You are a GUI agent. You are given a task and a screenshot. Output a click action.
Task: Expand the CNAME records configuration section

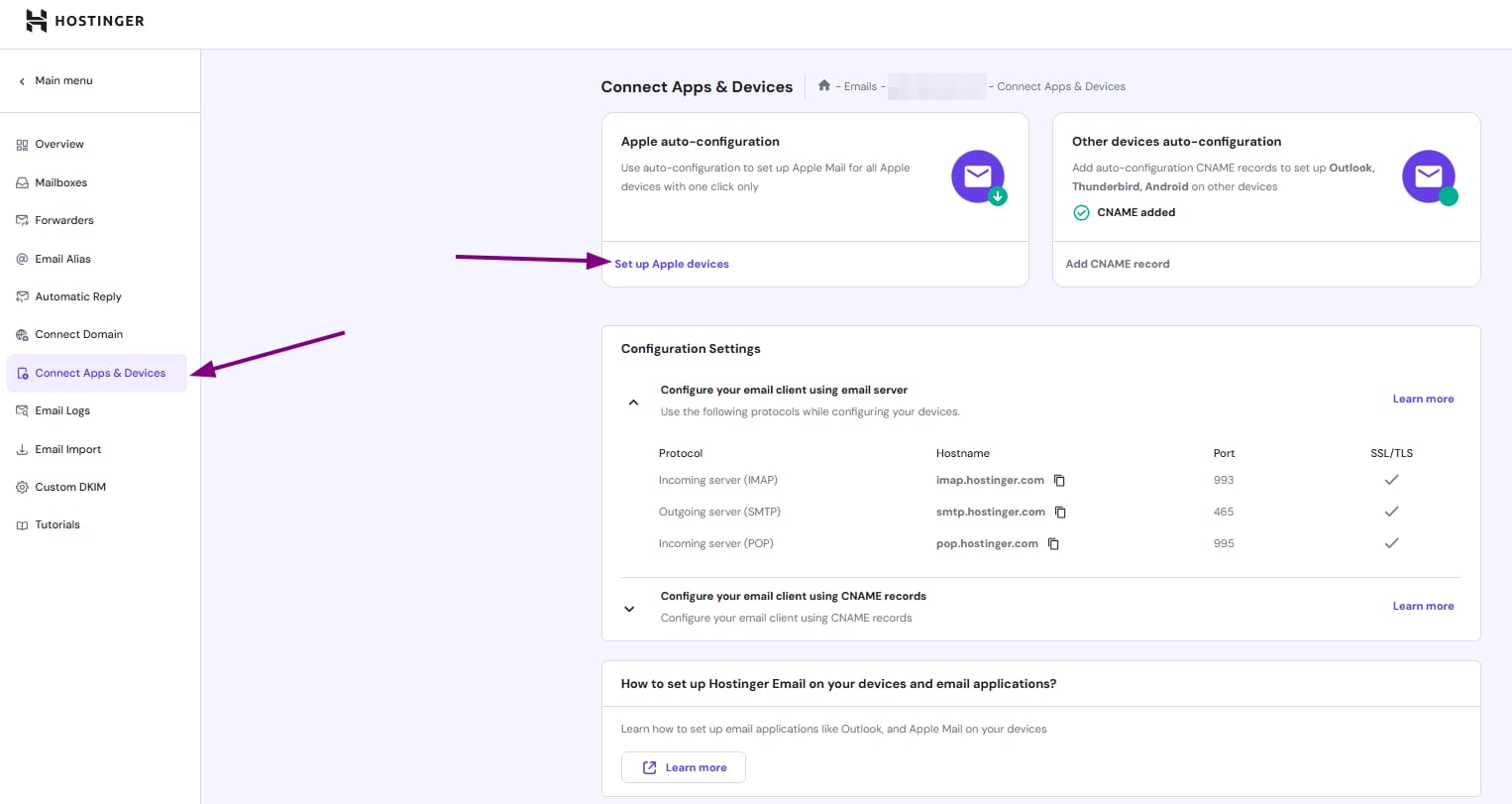629,609
